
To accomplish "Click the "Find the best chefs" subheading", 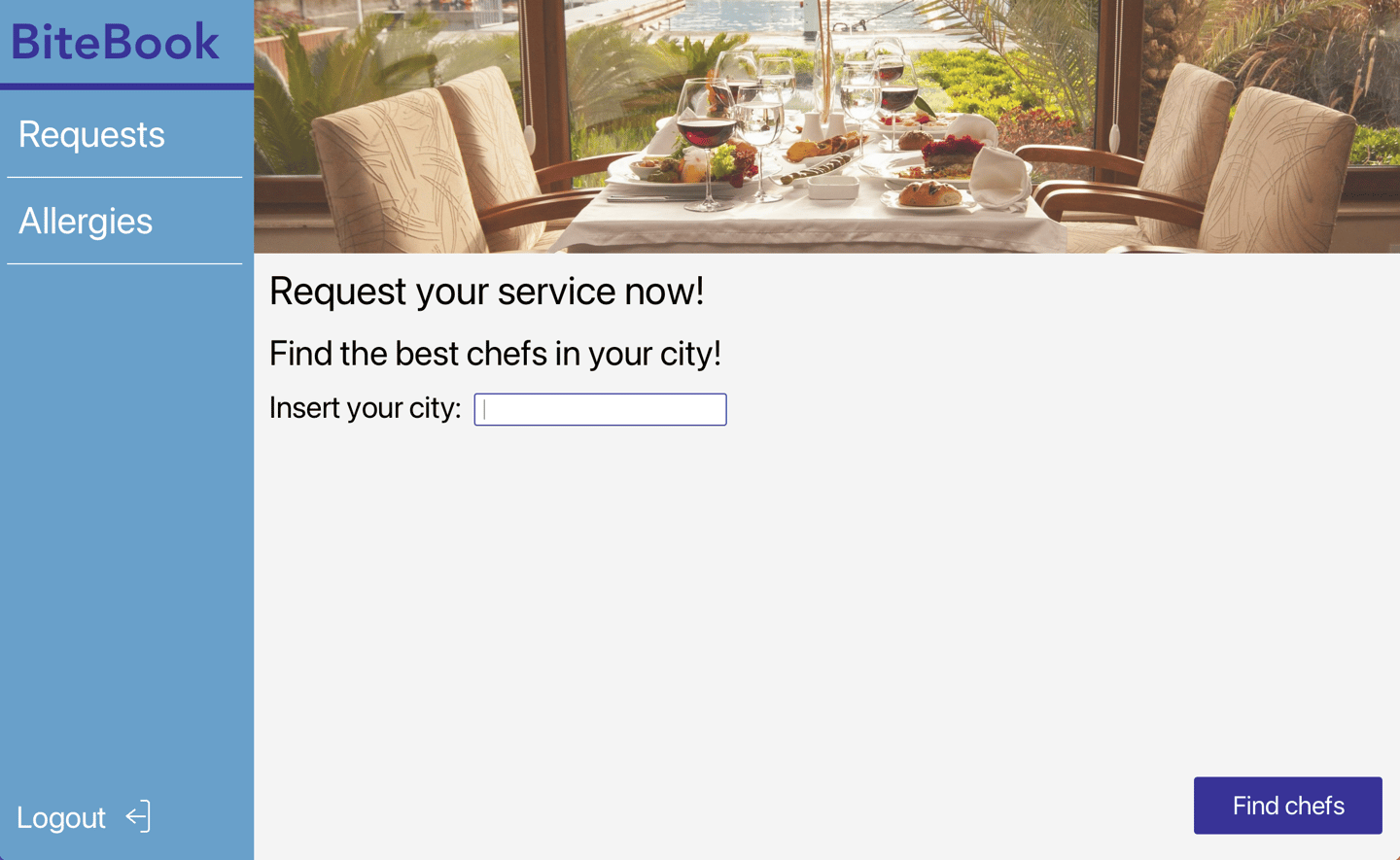I will (x=495, y=354).
